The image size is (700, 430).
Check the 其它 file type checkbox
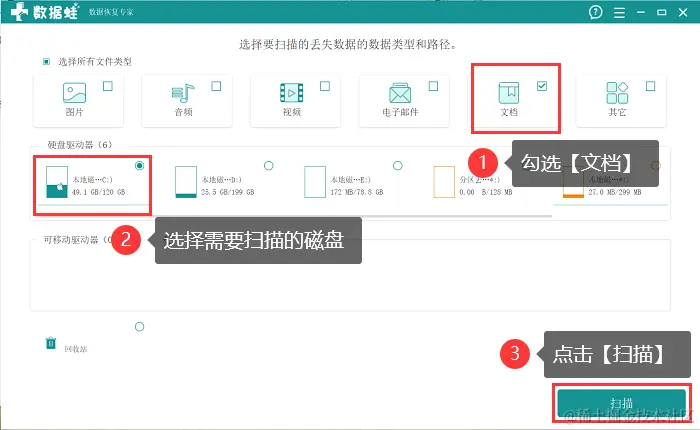point(650,86)
